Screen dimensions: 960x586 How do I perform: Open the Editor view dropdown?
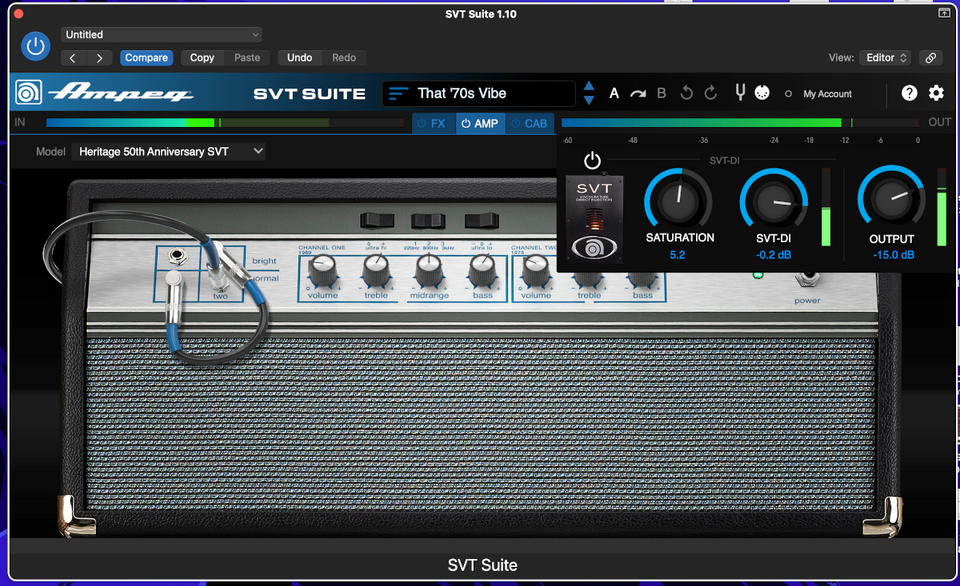click(885, 58)
